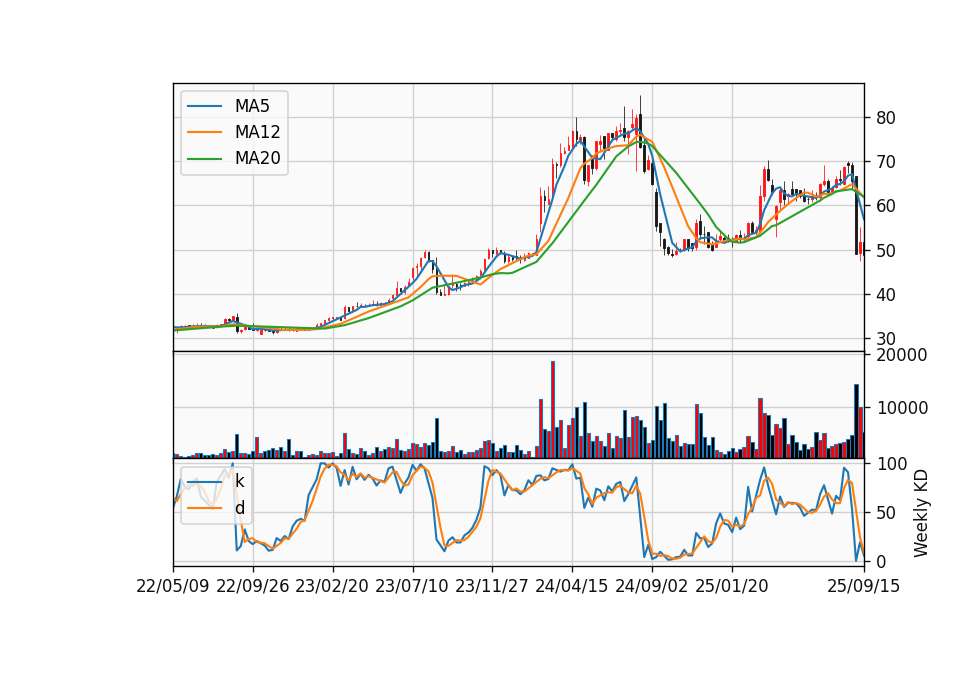
Task: Click the price axis value 30
Action: point(885,339)
